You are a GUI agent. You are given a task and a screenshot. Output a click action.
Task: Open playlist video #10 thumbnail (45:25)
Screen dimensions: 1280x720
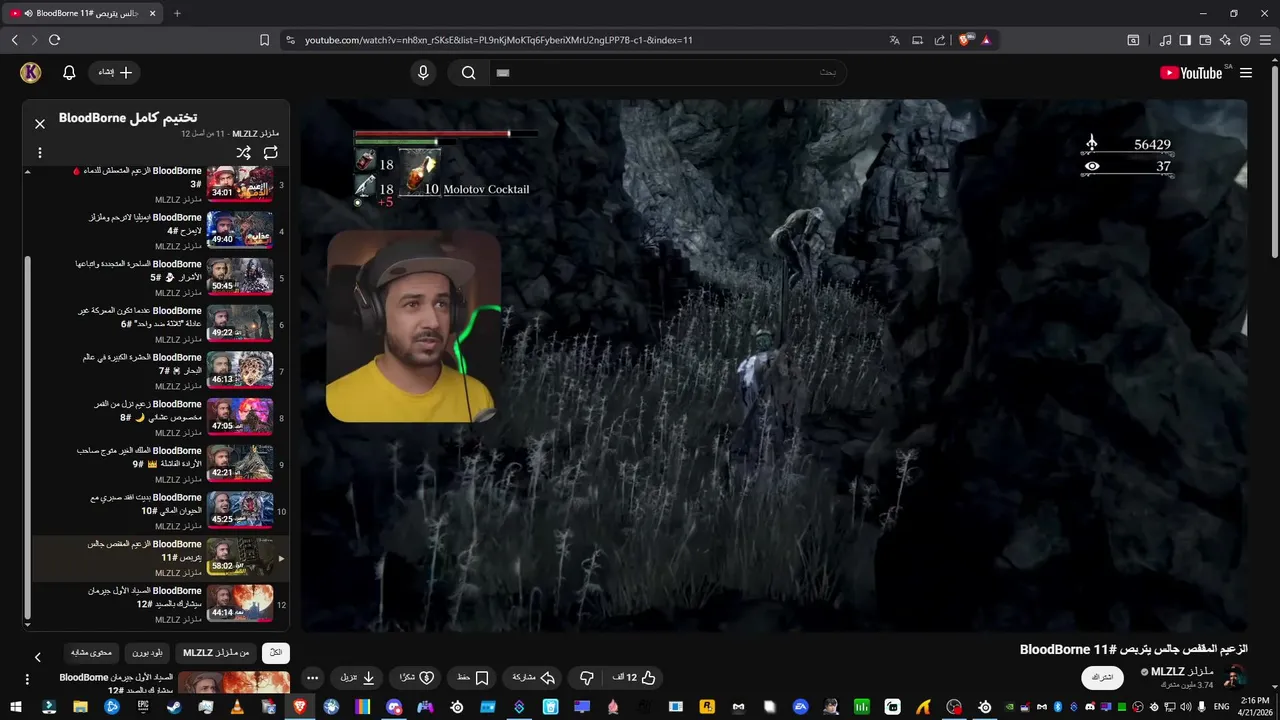(x=239, y=510)
